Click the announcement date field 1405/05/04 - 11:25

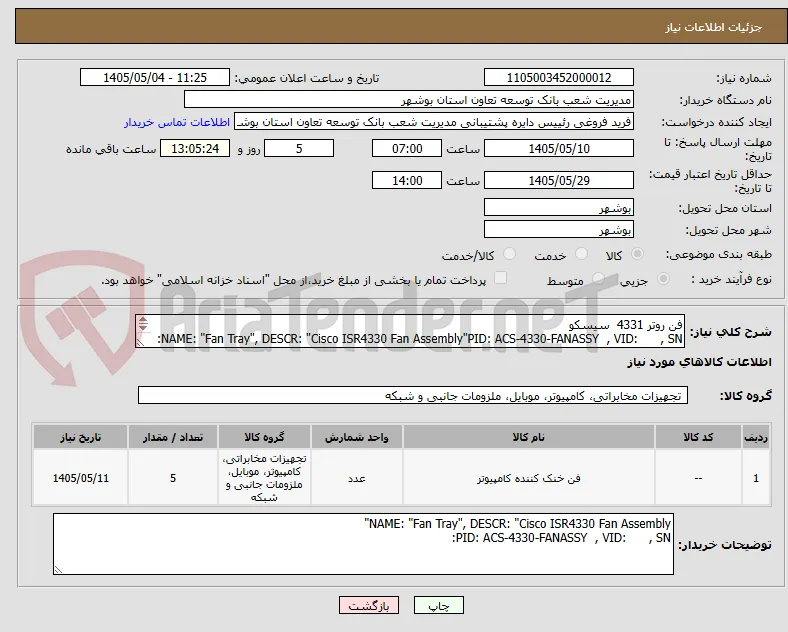(155, 77)
